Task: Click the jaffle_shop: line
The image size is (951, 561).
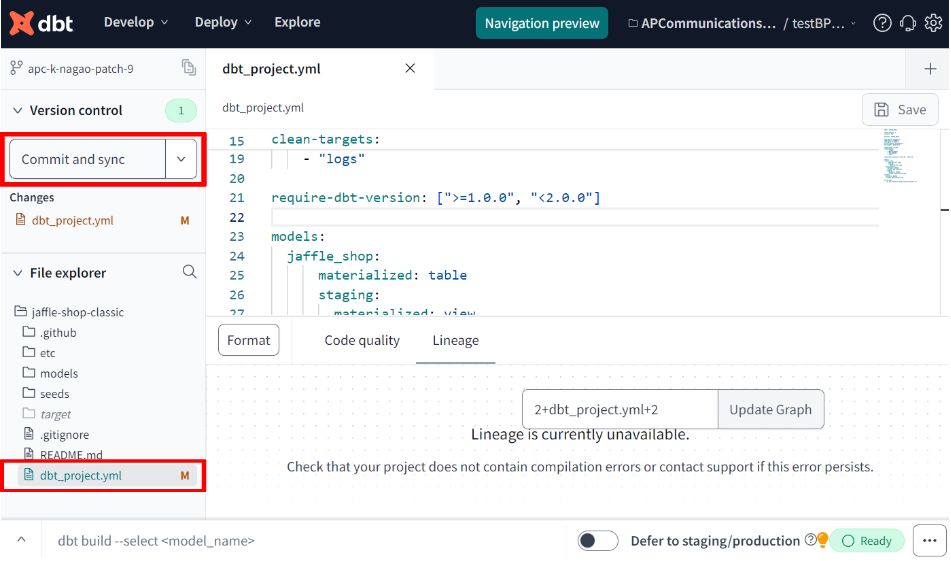Action: (333, 256)
